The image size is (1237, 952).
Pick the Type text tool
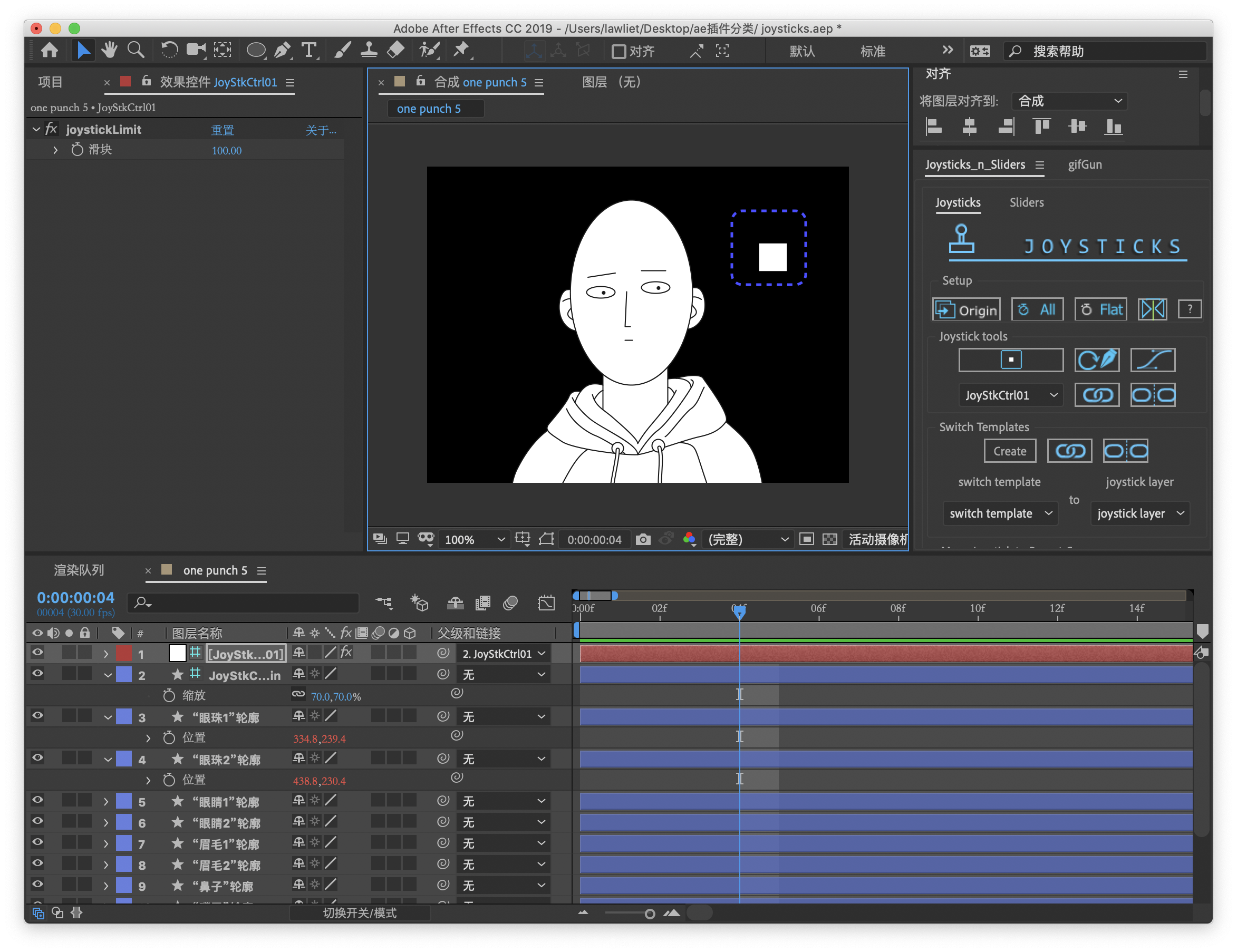coord(308,51)
